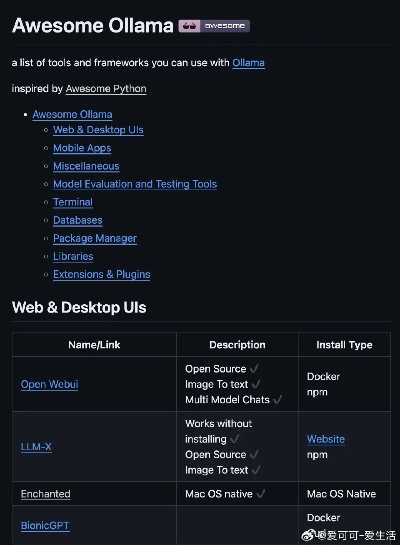400x545 pixels.
Task: Open Extensions & Plugins section link
Action: point(102,275)
